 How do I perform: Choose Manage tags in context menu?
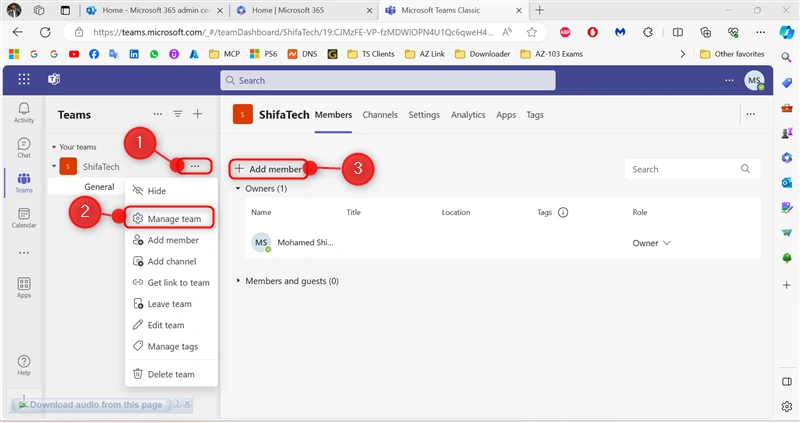point(171,346)
